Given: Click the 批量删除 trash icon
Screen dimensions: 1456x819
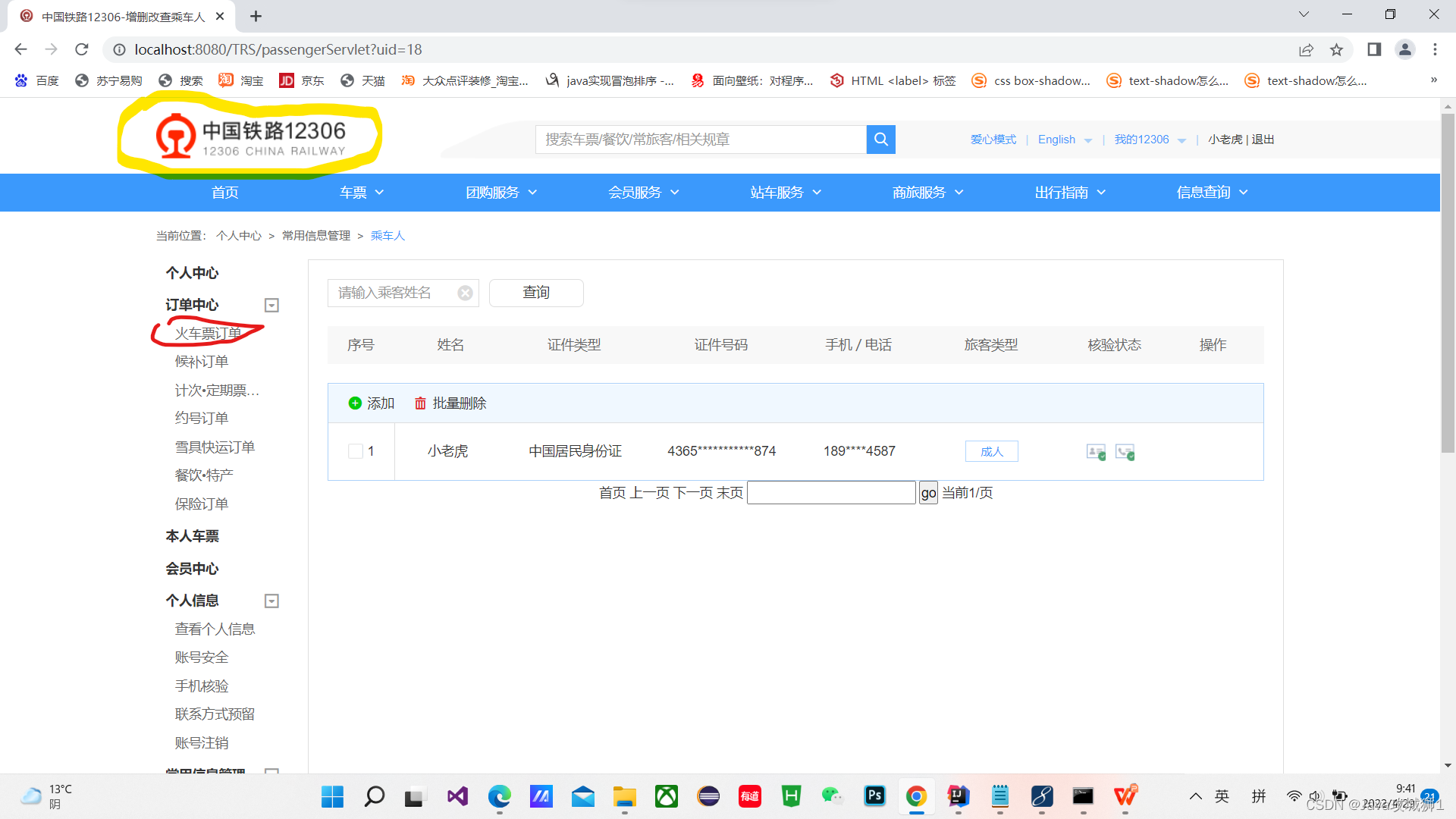Looking at the screenshot, I should pyautogui.click(x=421, y=403).
